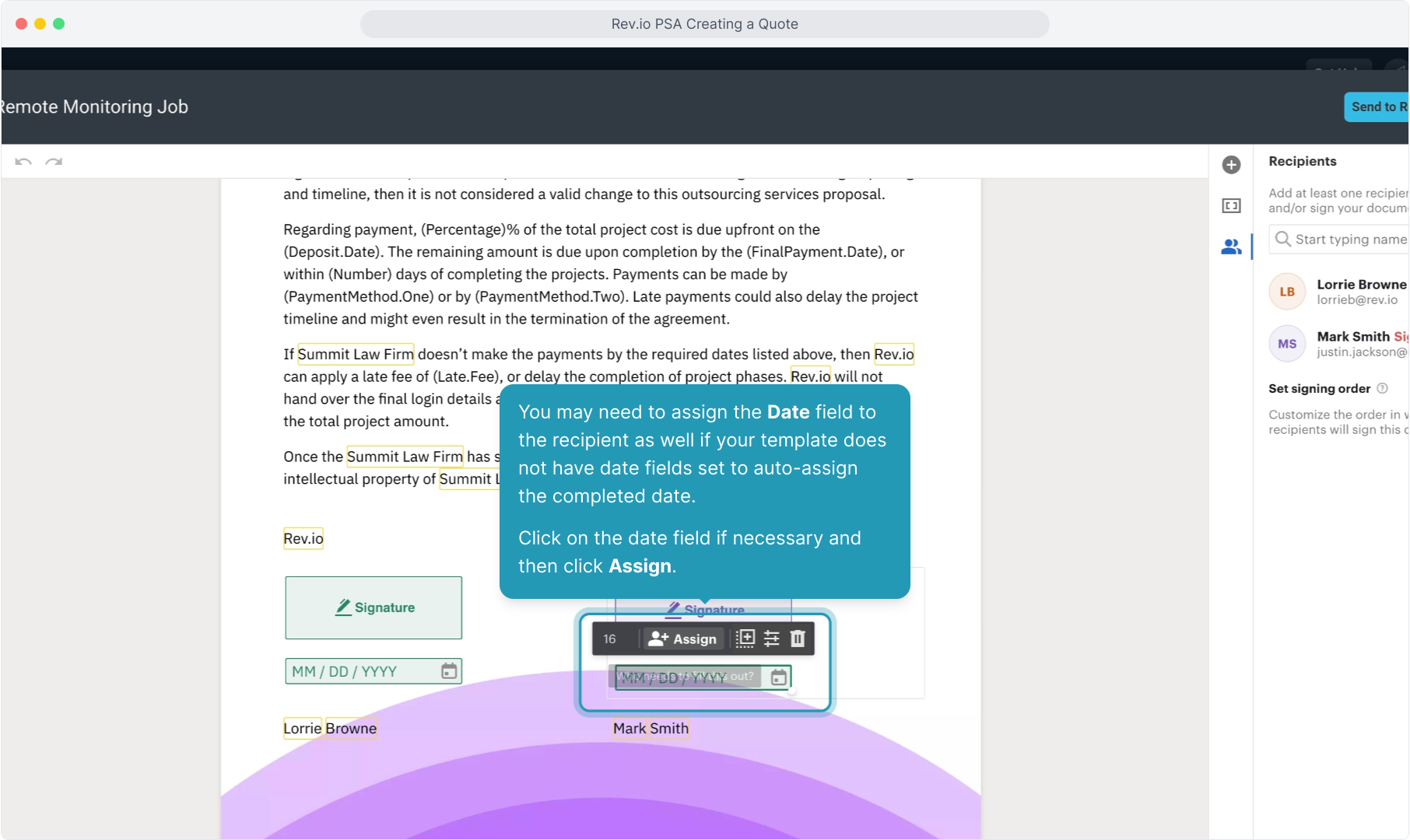1410x840 pixels.
Task: Open the signing order help icon
Action: point(1382,388)
